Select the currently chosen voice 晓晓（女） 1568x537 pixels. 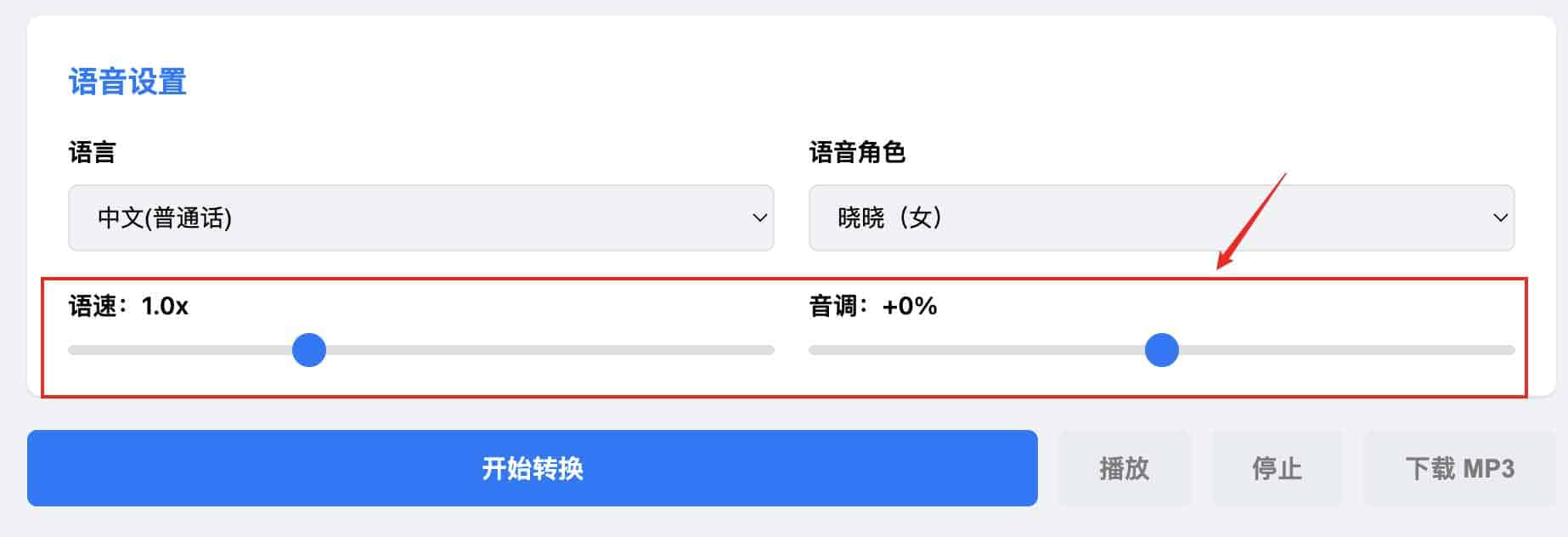(888, 218)
